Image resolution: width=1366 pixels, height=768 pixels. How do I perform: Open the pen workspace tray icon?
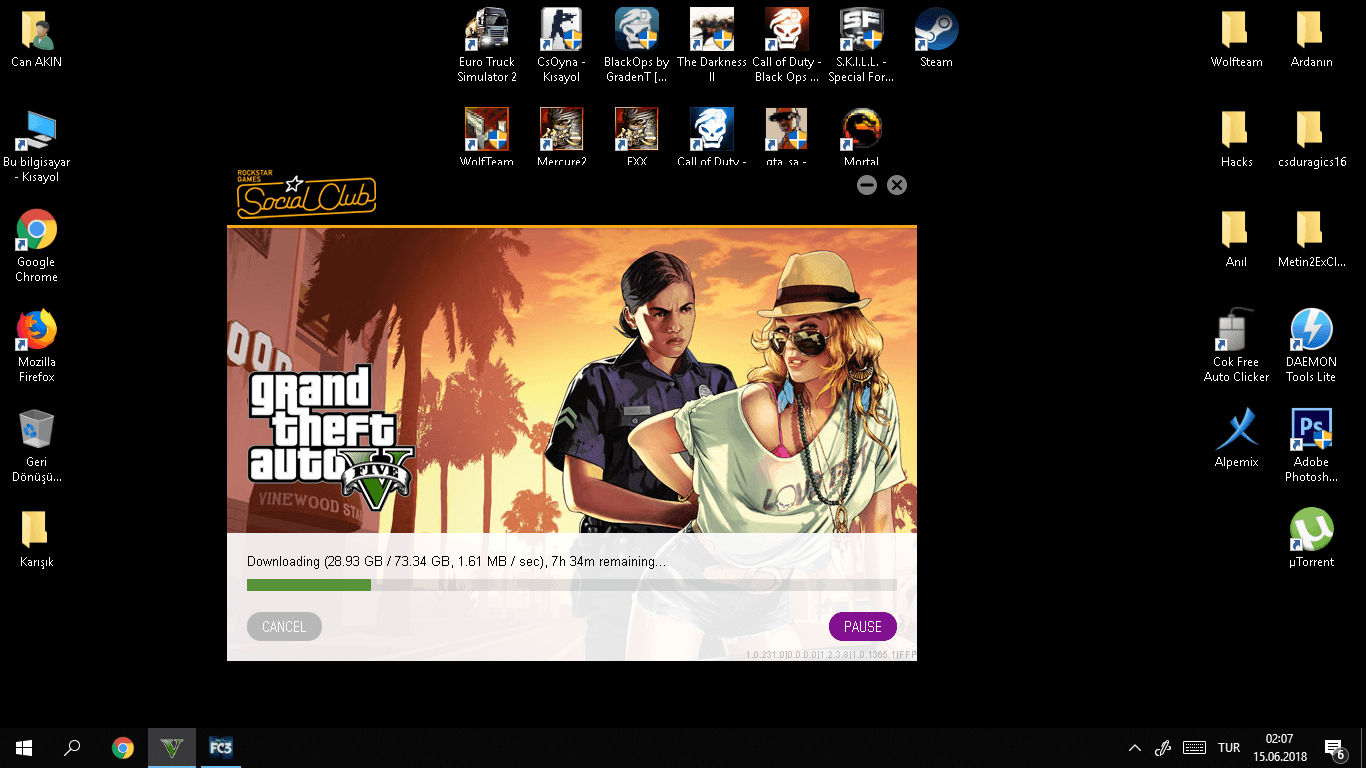tap(1163, 748)
